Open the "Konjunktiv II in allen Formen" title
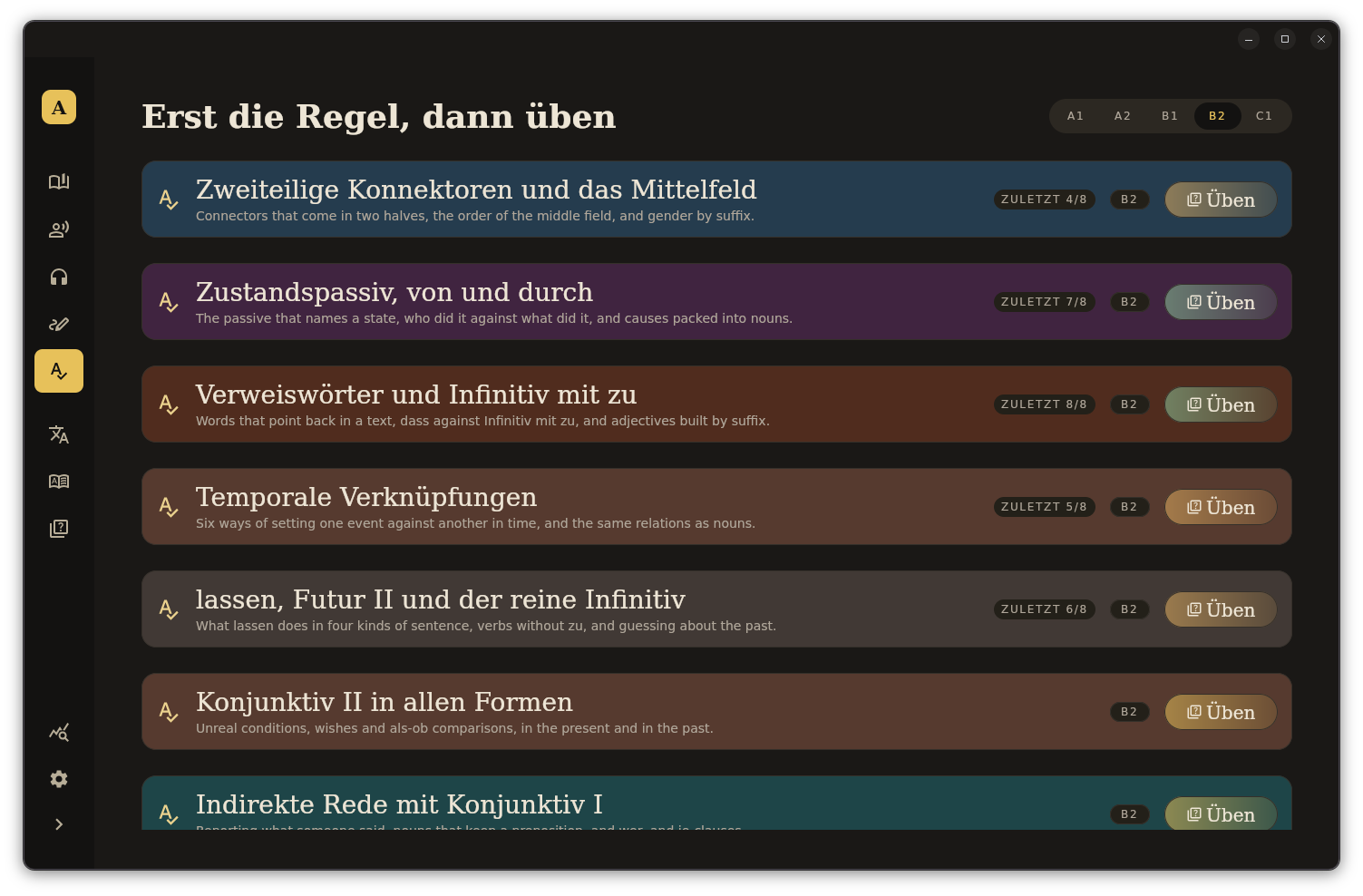The width and height of the screenshot is (1363, 896). pos(385,702)
